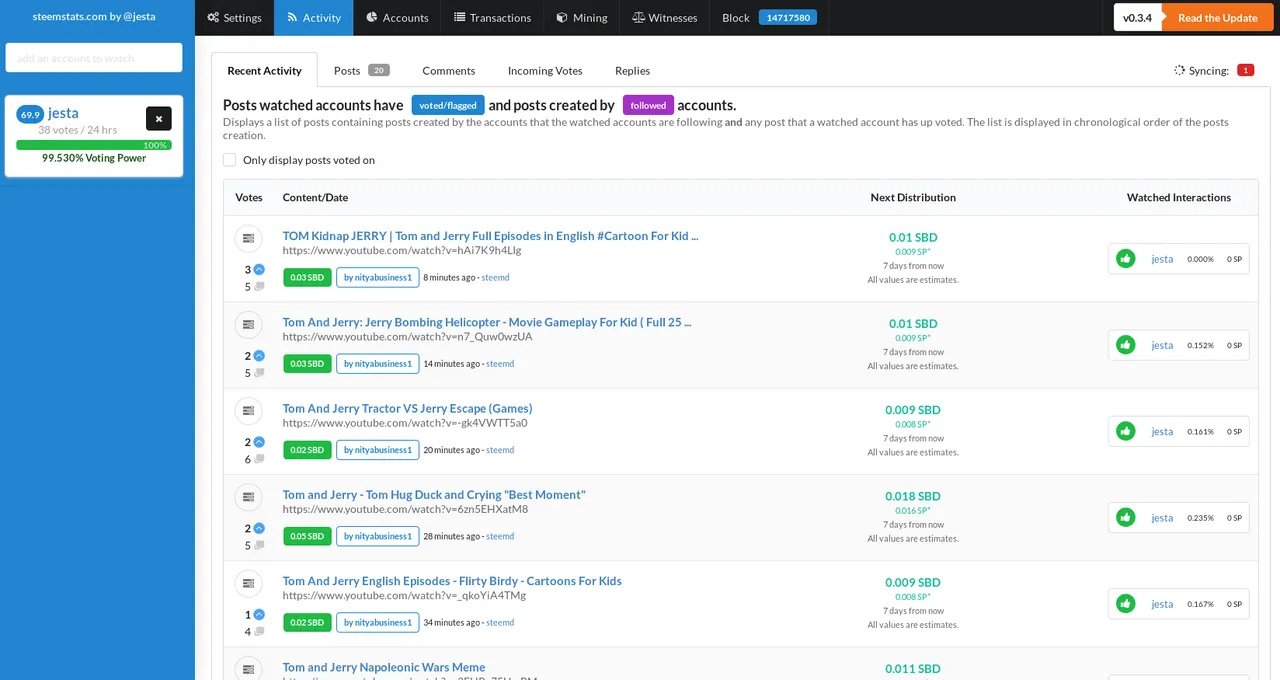Open jesta link in TOM Kidnap JERRY interactions
Image resolution: width=1280 pixels, height=680 pixels.
pyautogui.click(x=1162, y=260)
